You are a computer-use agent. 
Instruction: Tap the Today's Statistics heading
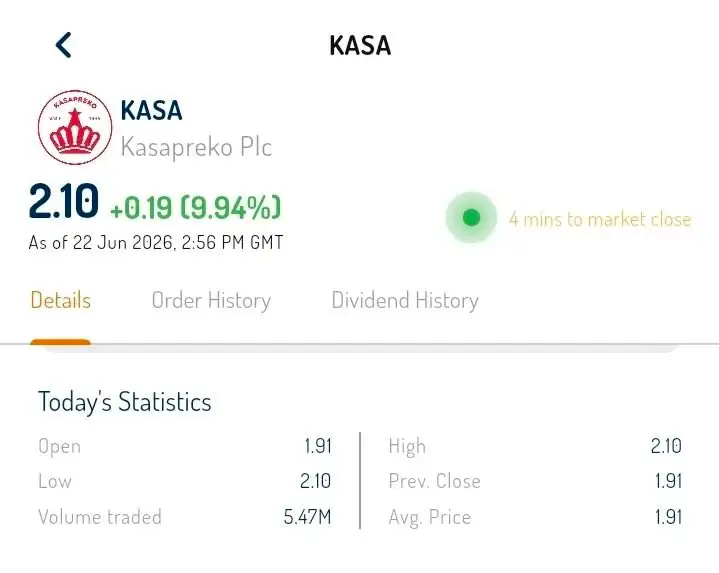pyautogui.click(x=125, y=402)
